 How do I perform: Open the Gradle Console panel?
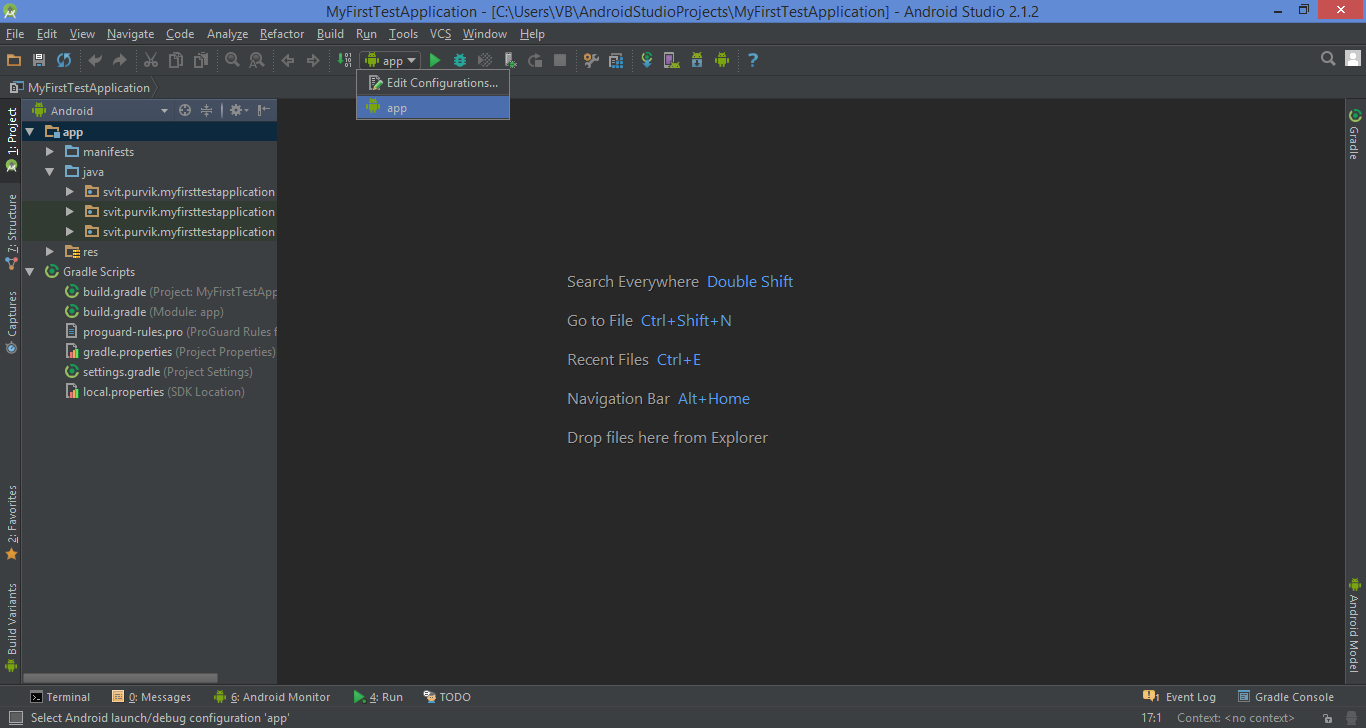click(x=1286, y=697)
